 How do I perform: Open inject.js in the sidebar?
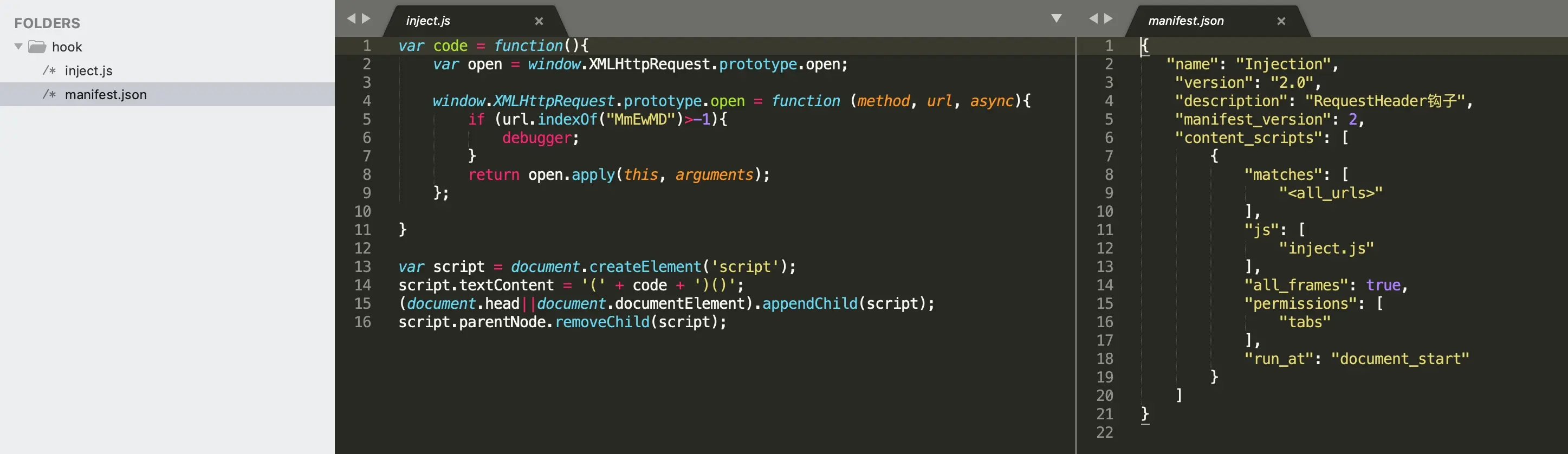[x=89, y=70]
